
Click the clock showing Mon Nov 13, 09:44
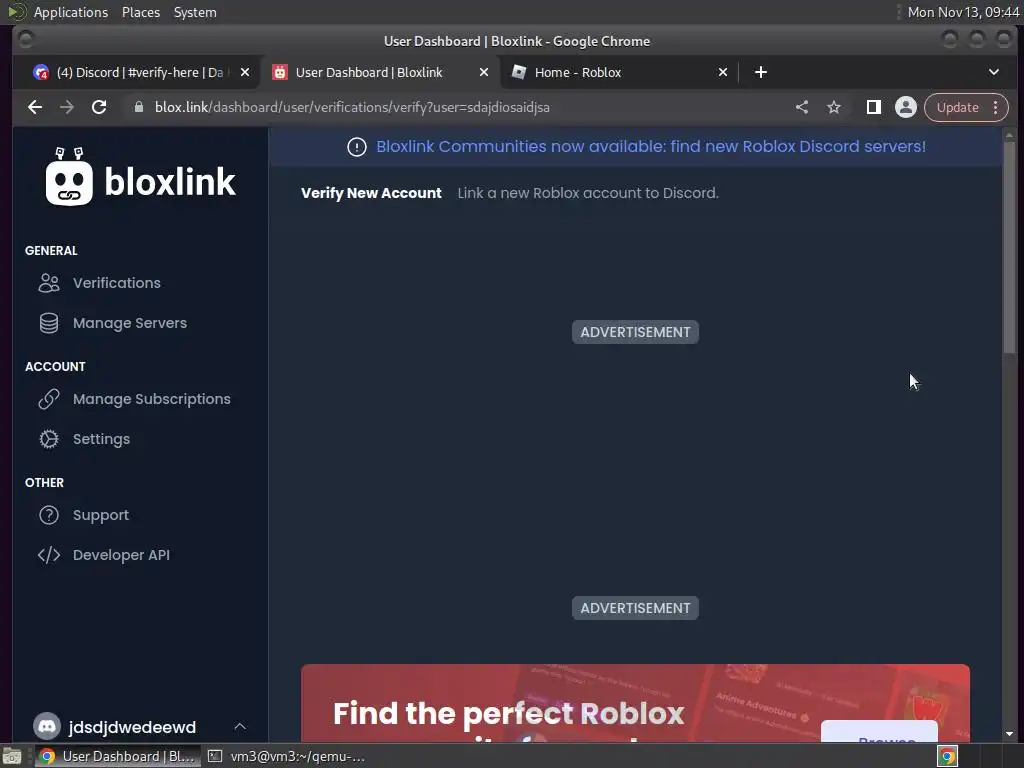963,12
